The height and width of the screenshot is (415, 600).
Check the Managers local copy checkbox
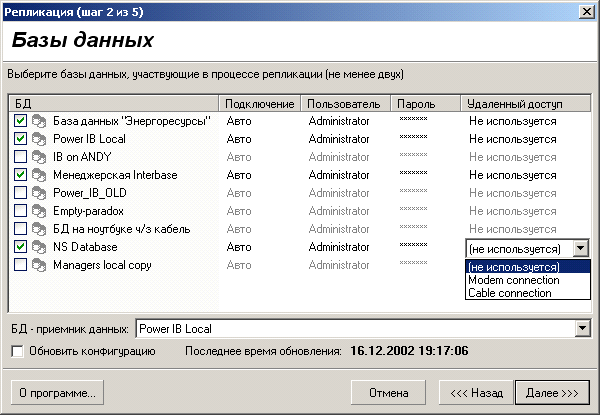point(20,264)
